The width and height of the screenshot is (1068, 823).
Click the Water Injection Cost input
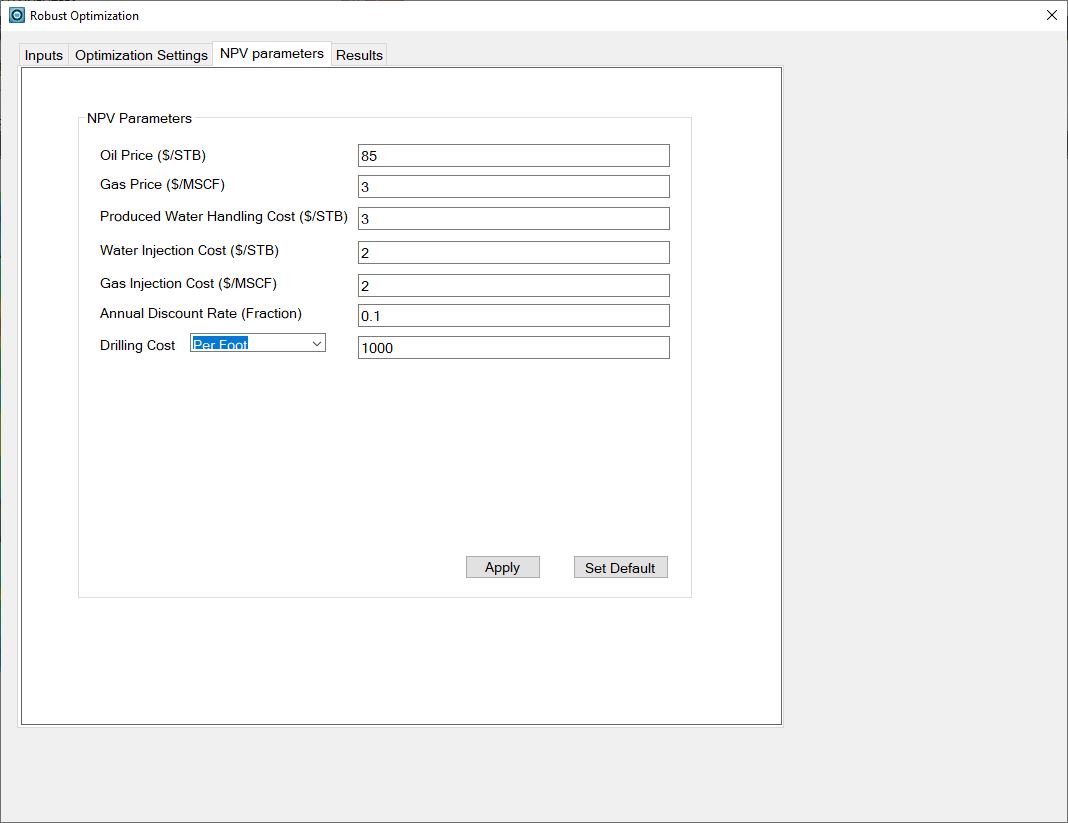point(513,253)
